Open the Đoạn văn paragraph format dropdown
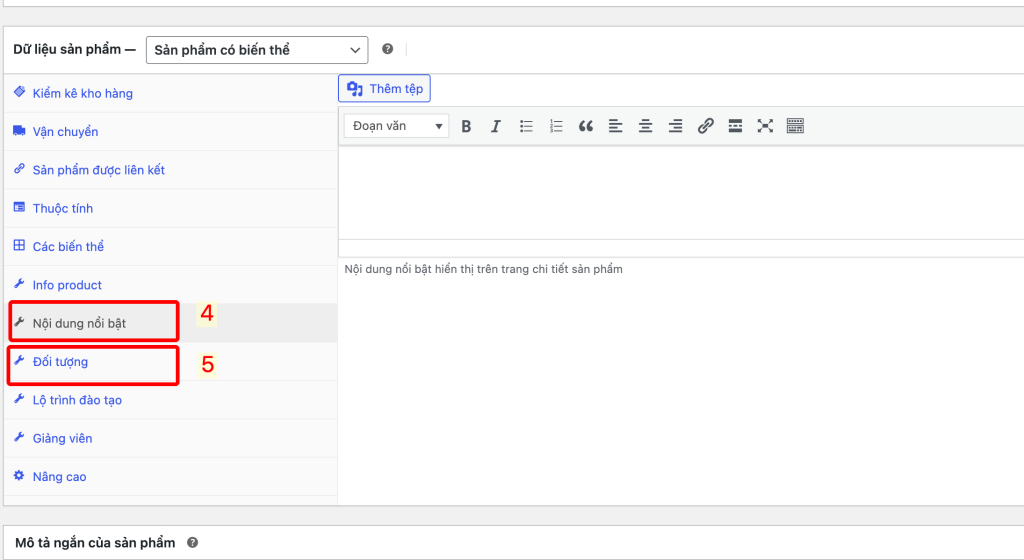This screenshot has width=1024, height=560. 397,126
